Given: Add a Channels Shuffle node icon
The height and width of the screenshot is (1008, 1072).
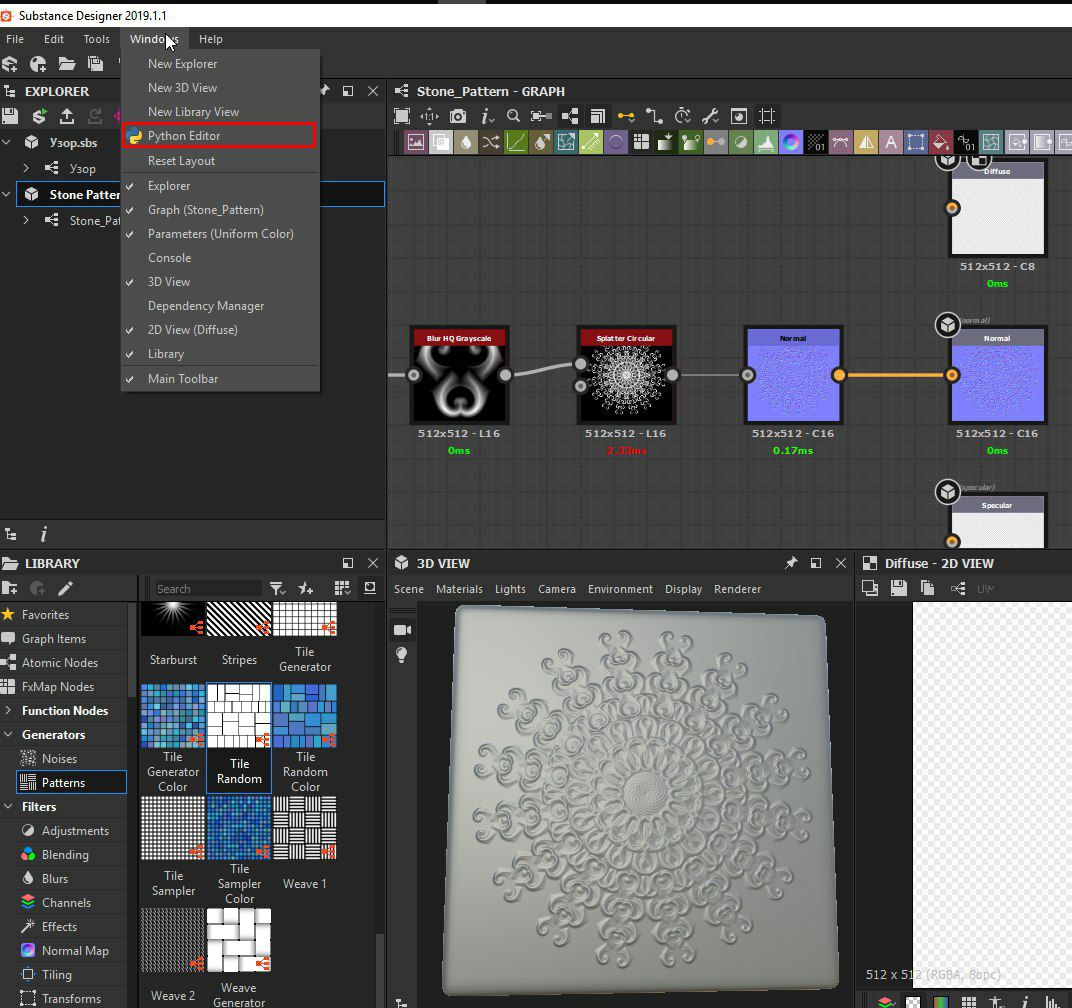Looking at the screenshot, I should pos(491,142).
